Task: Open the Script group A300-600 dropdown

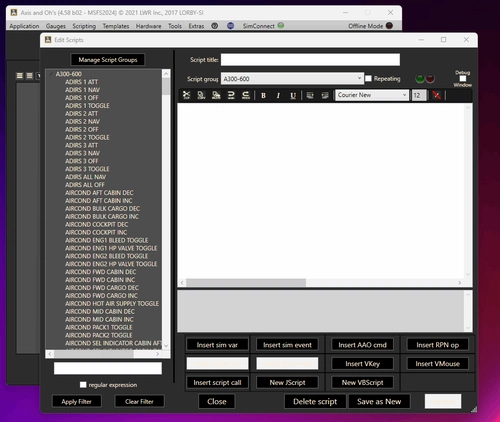Action: (292, 79)
